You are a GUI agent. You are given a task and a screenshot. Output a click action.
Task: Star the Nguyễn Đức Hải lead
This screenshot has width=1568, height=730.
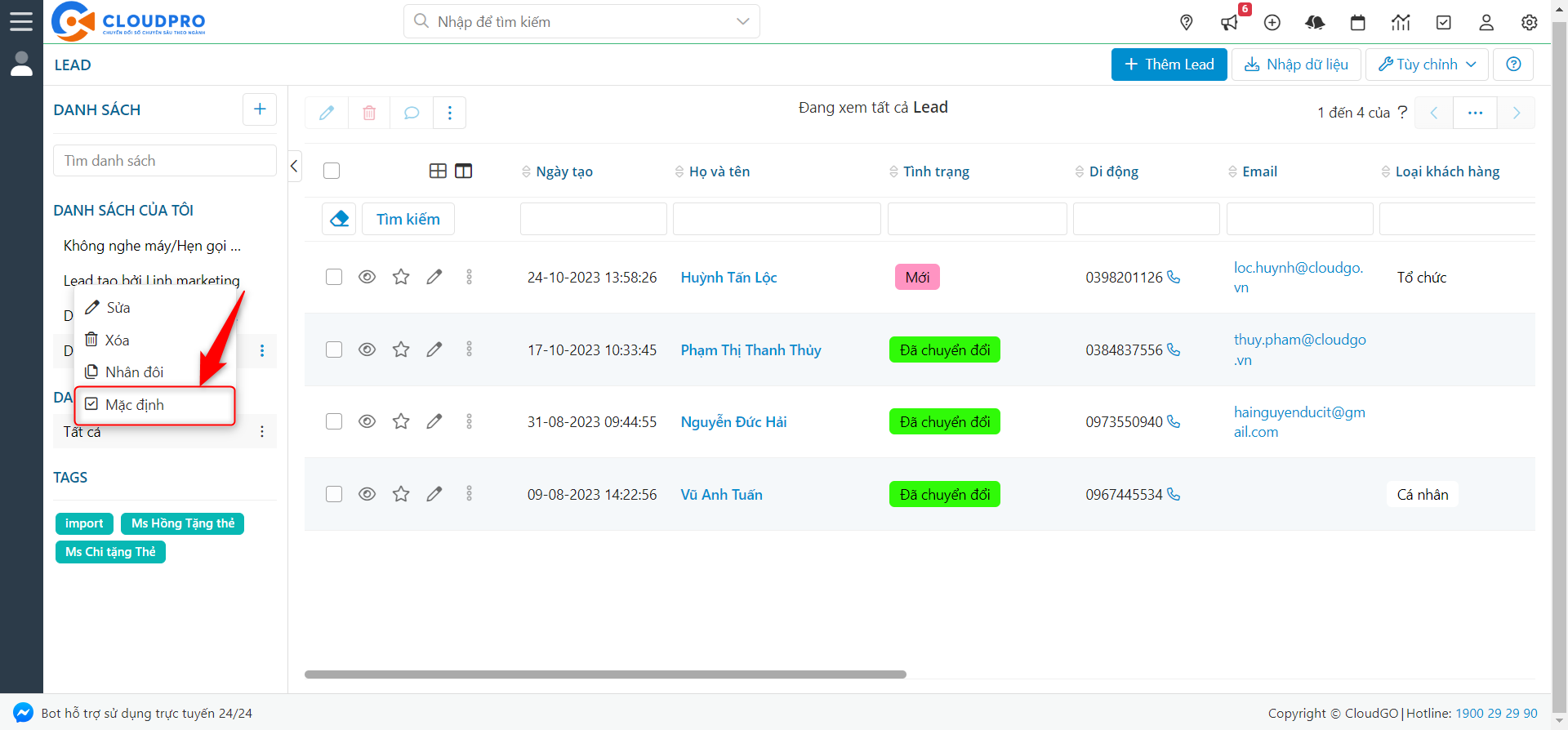[401, 421]
